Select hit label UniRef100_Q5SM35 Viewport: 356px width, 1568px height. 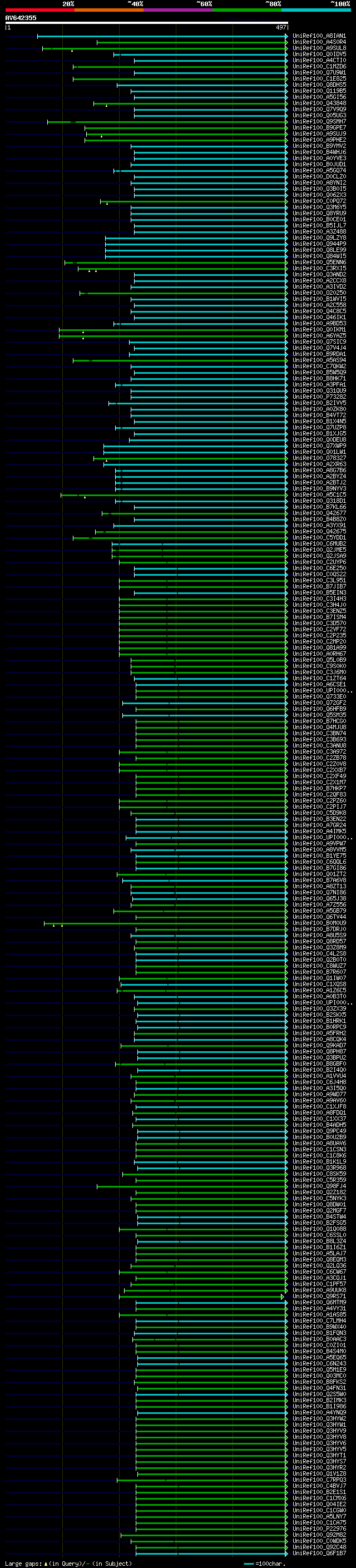coord(319,715)
